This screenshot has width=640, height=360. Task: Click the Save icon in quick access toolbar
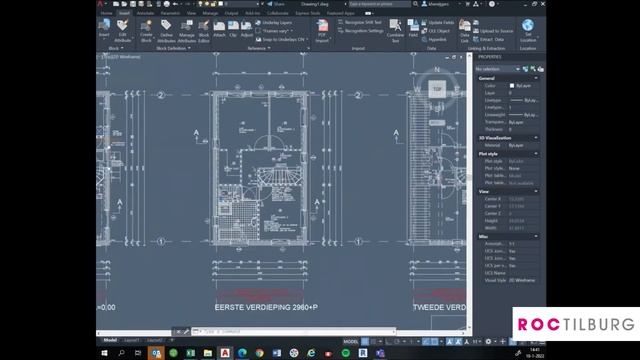pos(133,4)
